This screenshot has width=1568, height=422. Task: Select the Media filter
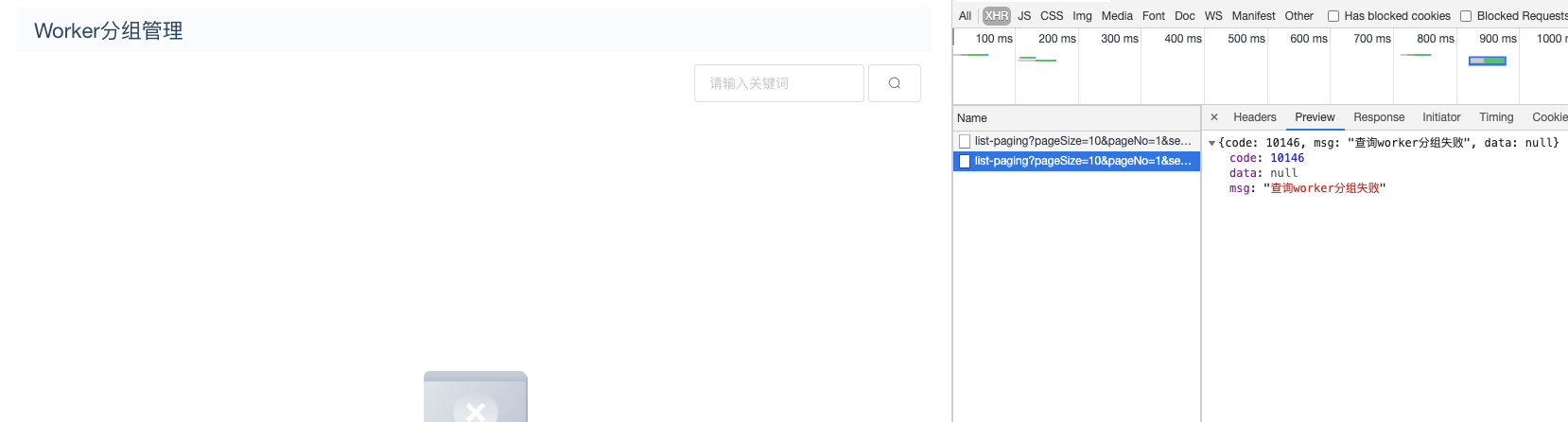tap(1117, 16)
